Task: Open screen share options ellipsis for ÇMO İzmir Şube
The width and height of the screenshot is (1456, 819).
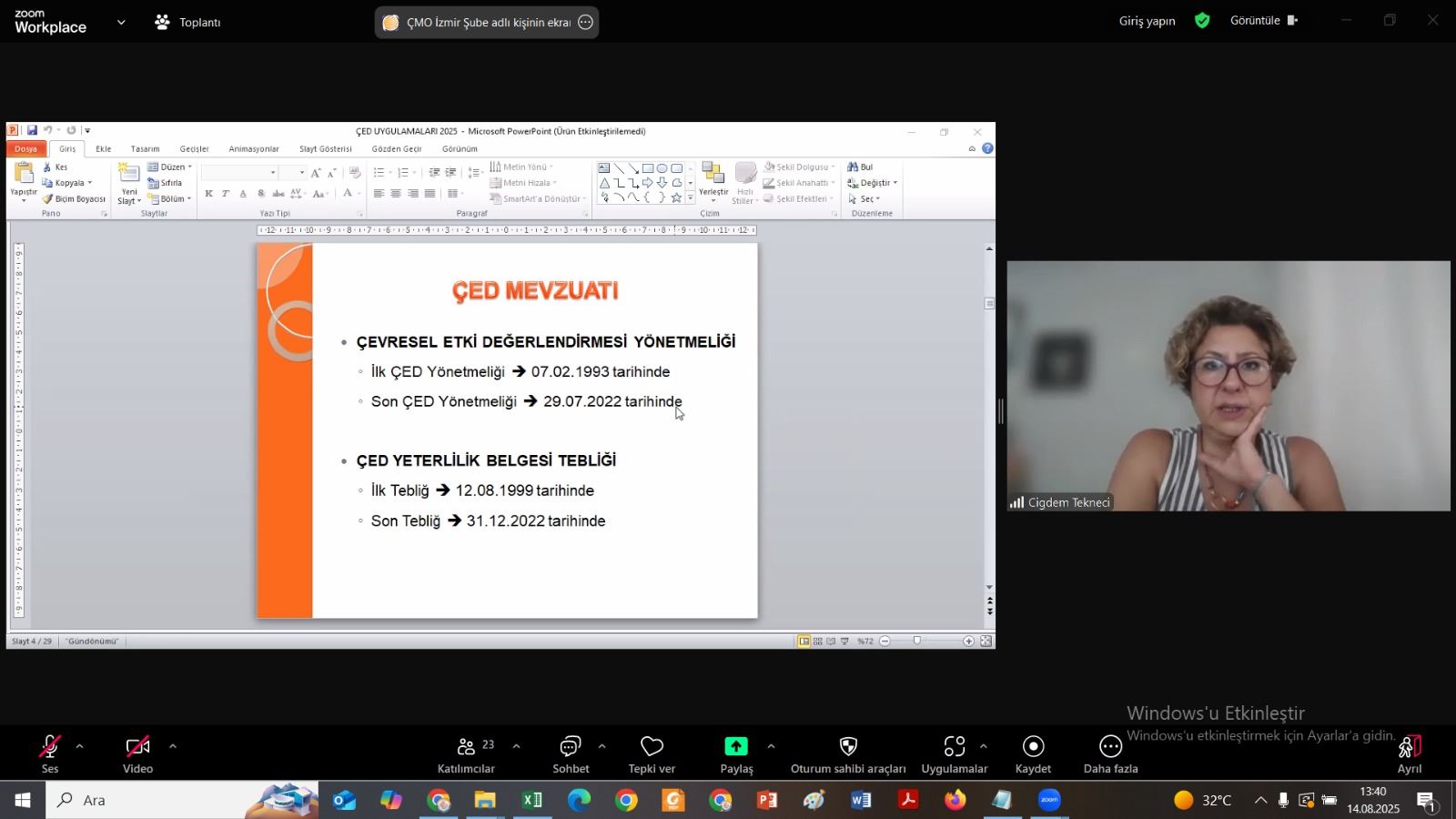Action: [586, 22]
